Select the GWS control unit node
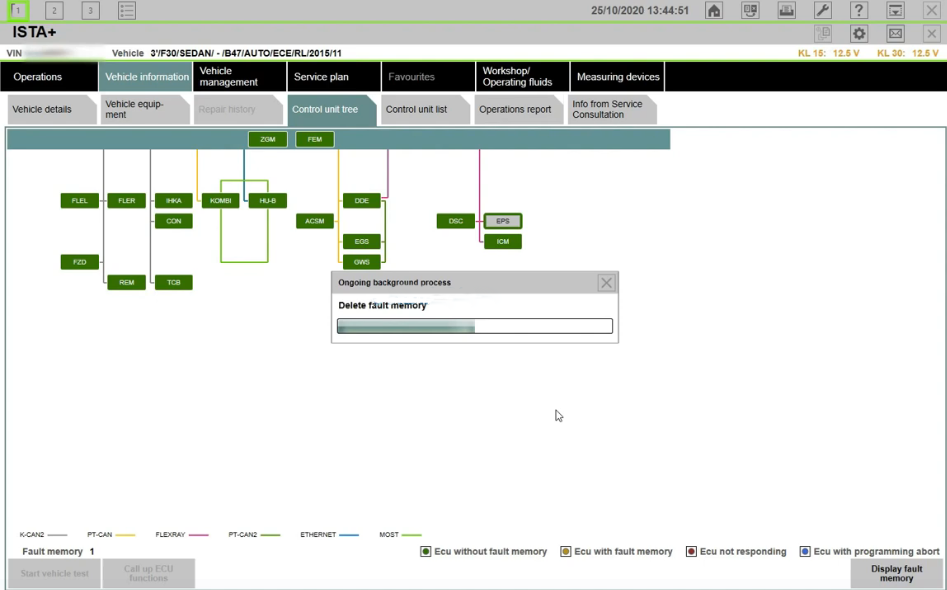This screenshot has width=947, height=590. 362,262
